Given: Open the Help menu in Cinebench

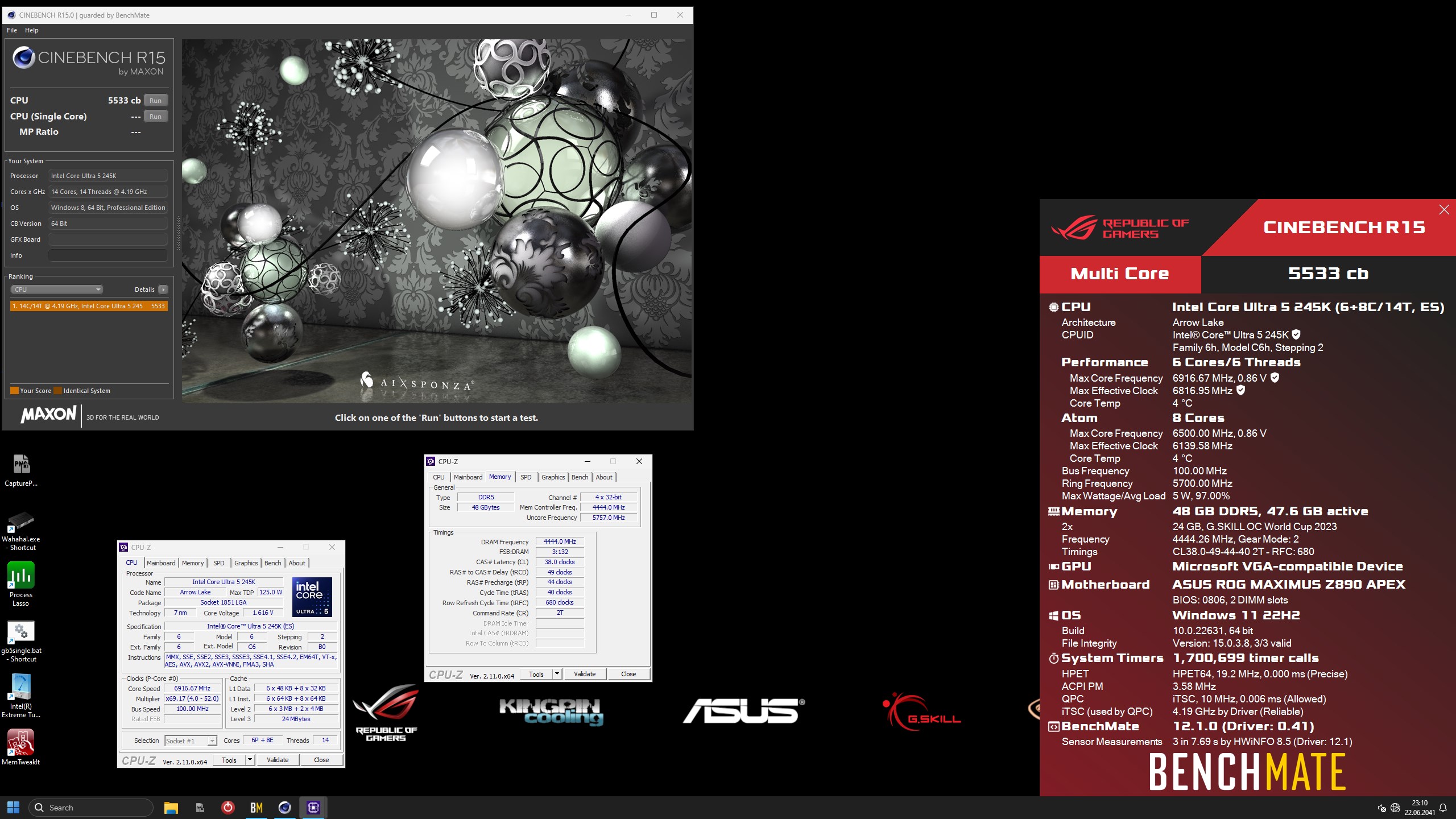Looking at the screenshot, I should (x=32, y=30).
